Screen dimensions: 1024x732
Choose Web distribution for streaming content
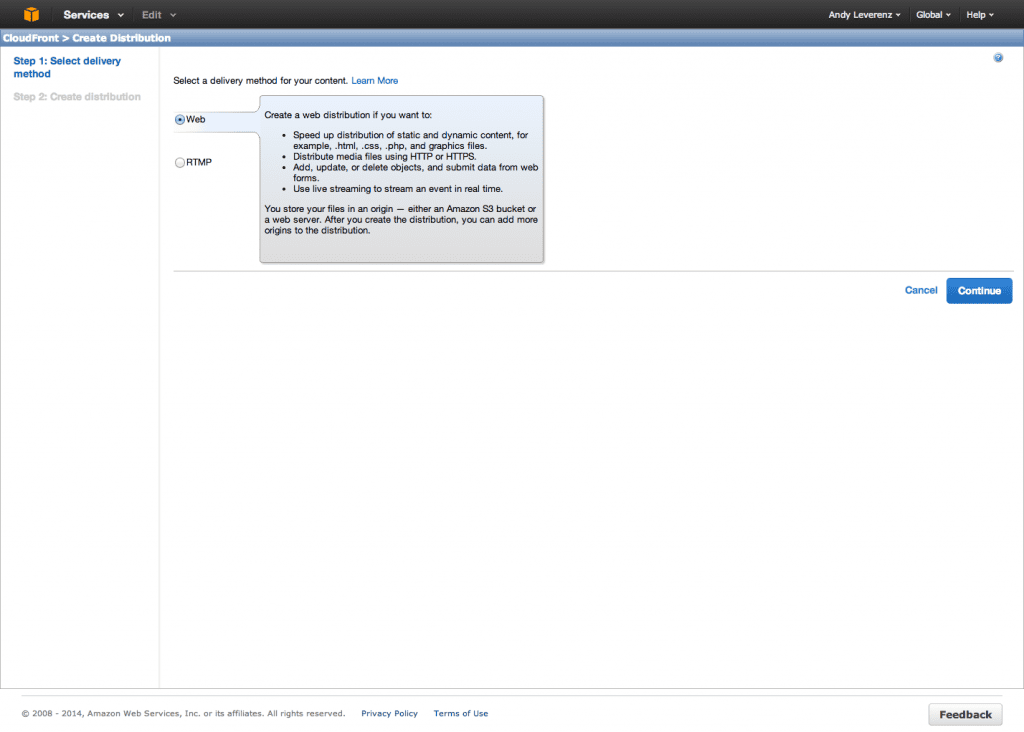click(180, 119)
